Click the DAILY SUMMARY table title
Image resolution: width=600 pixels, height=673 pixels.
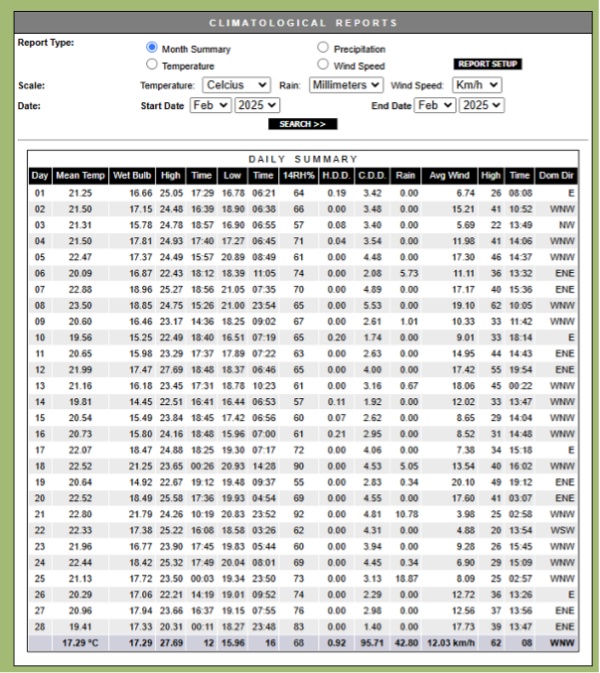(x=303, y=159)
